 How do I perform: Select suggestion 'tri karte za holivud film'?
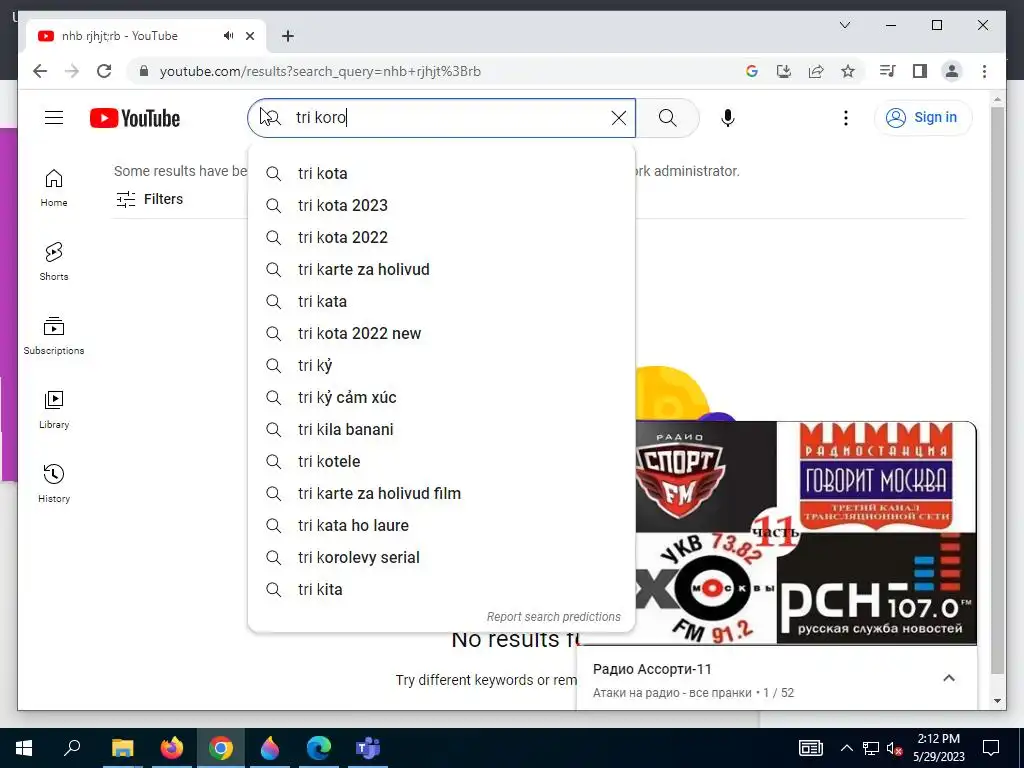point(441,494)
